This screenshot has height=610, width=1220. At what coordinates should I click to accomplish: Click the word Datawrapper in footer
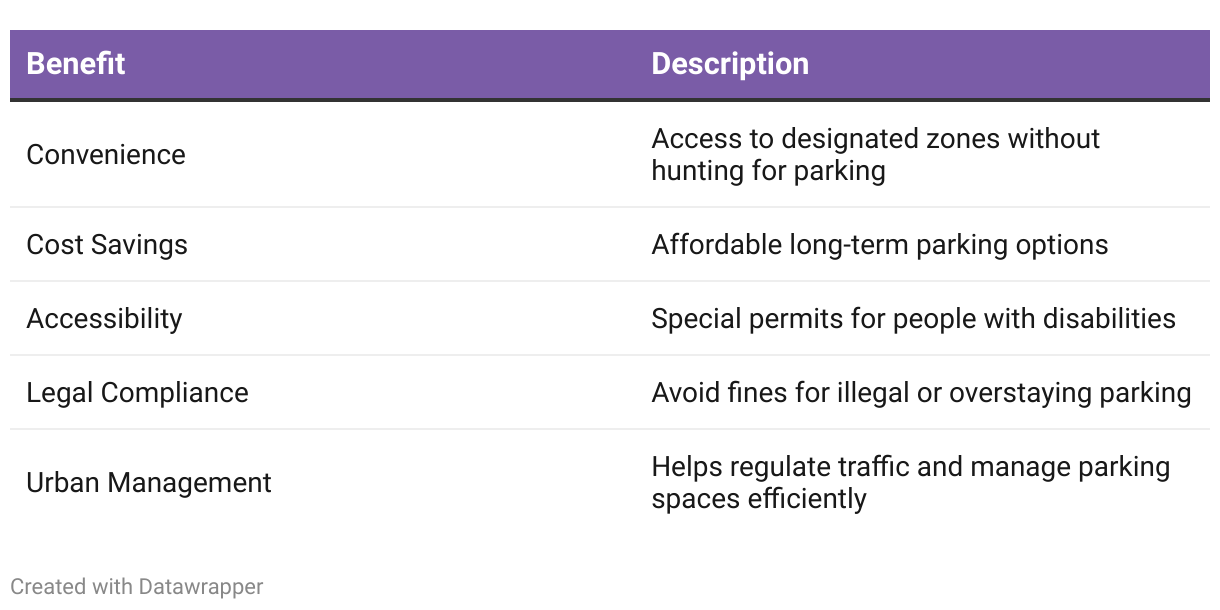pos(201,587)
